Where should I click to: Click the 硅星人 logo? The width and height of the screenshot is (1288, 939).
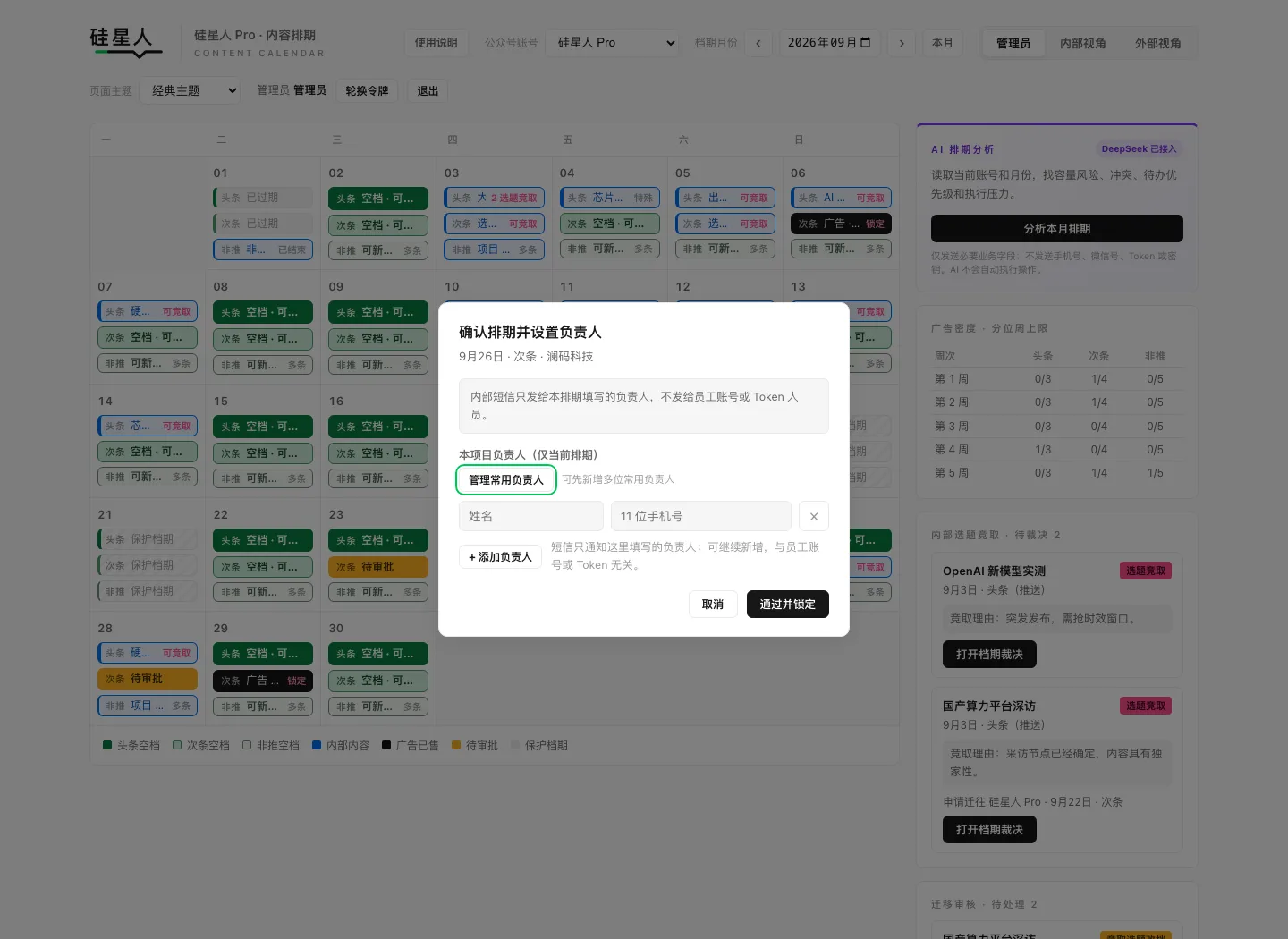pos(126,41)
